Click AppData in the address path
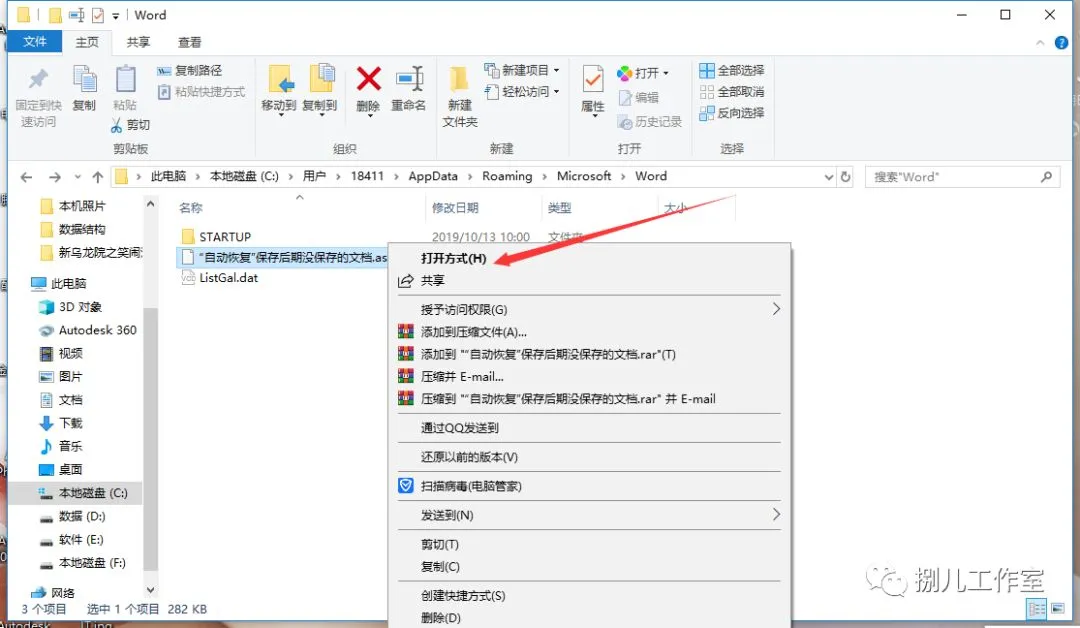Viewport: 1080px width, 628px height. (x=433, y=176)
